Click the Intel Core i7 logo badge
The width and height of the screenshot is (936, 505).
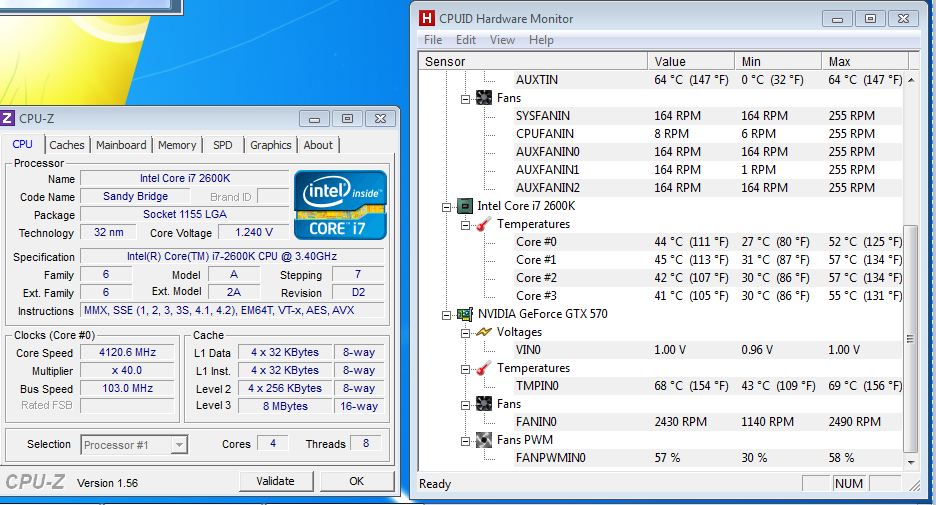pyautogui.click(x=340, y=205)
